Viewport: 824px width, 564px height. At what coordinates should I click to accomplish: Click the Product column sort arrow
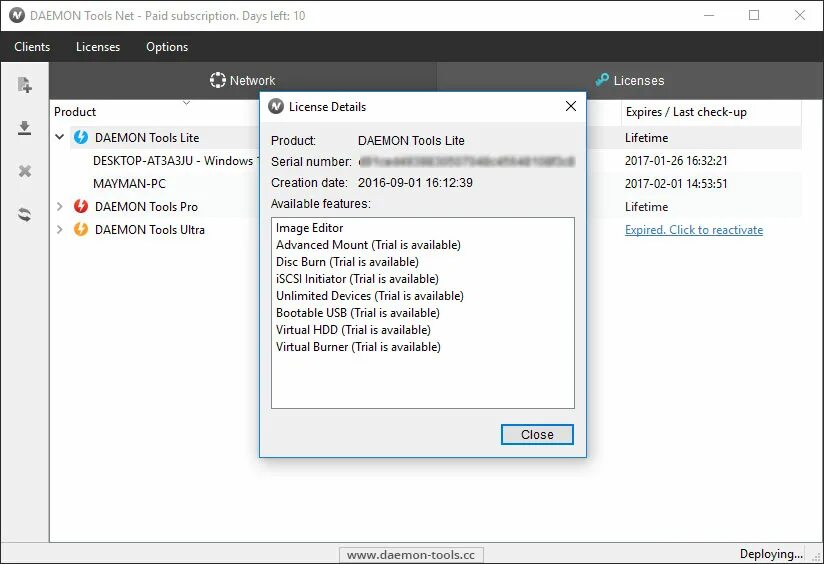click(x=187, y=102)
